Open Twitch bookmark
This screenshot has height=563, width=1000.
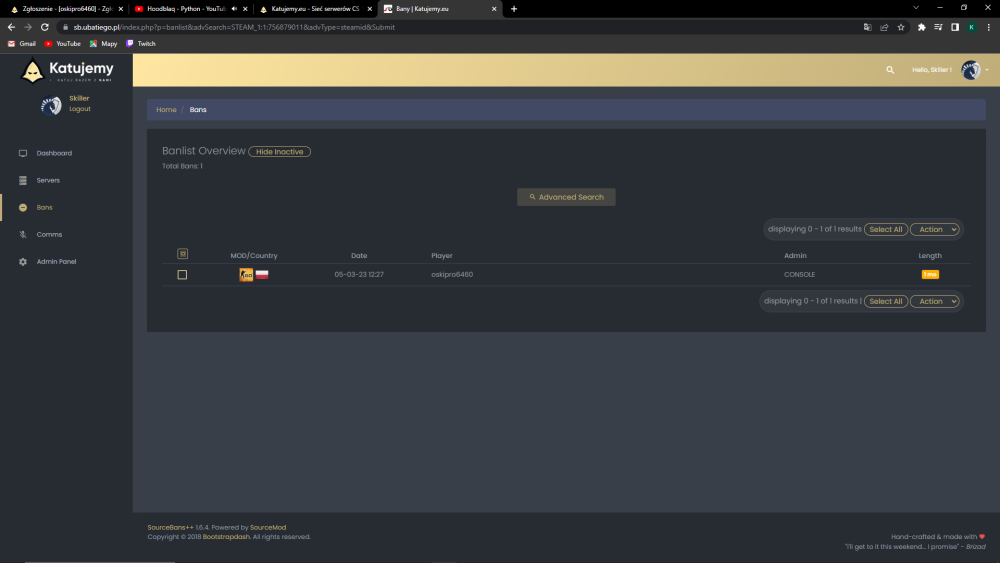tap(141, 44)
